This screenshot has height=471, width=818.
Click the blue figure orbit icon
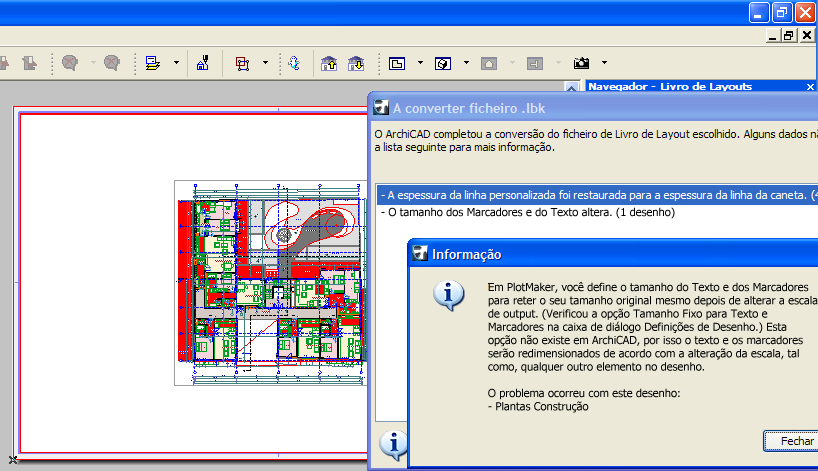coord(294,63)
